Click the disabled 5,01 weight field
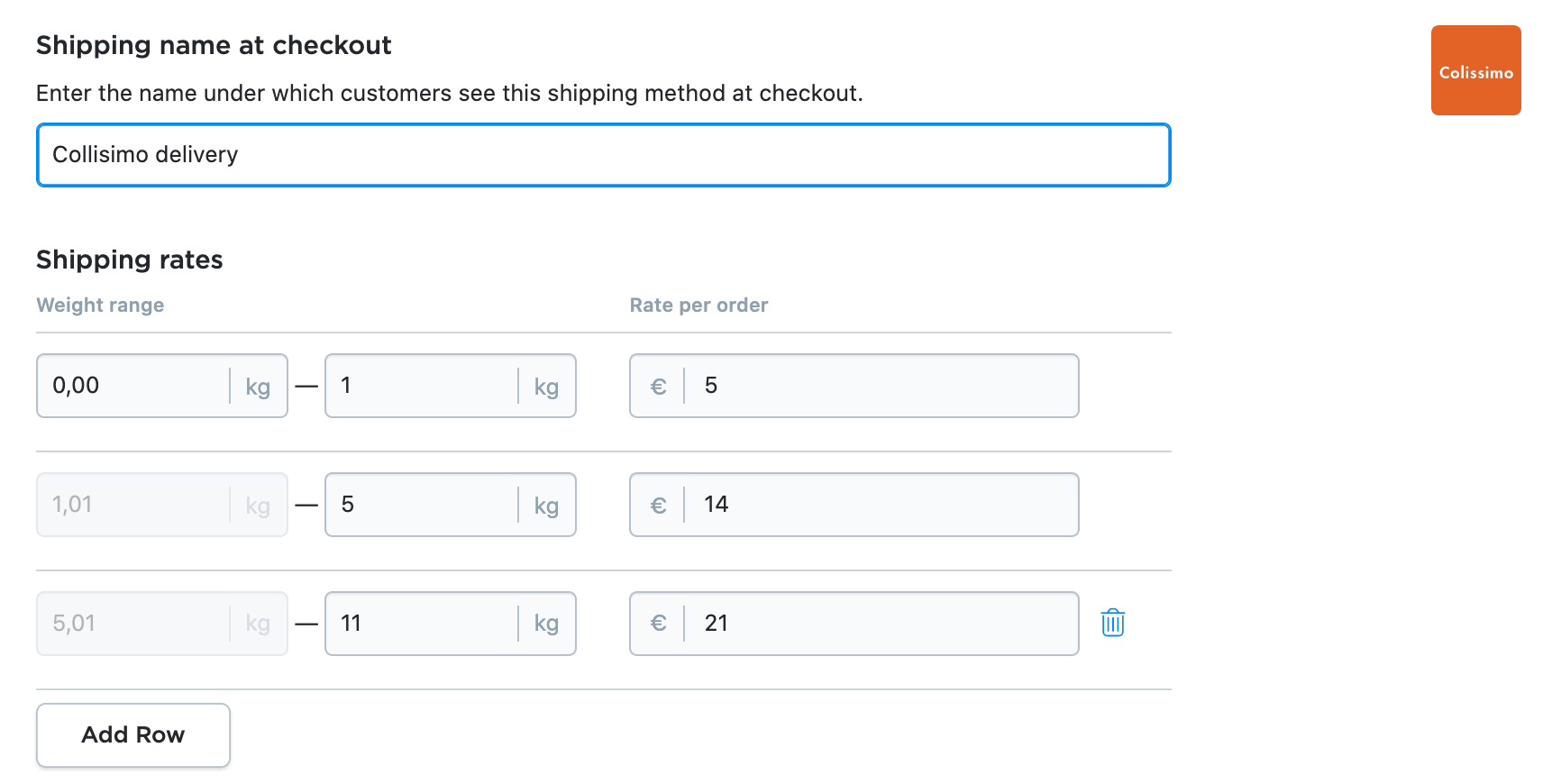Image resolution: width=1552 pixels, height=784 pixels. 135,624
